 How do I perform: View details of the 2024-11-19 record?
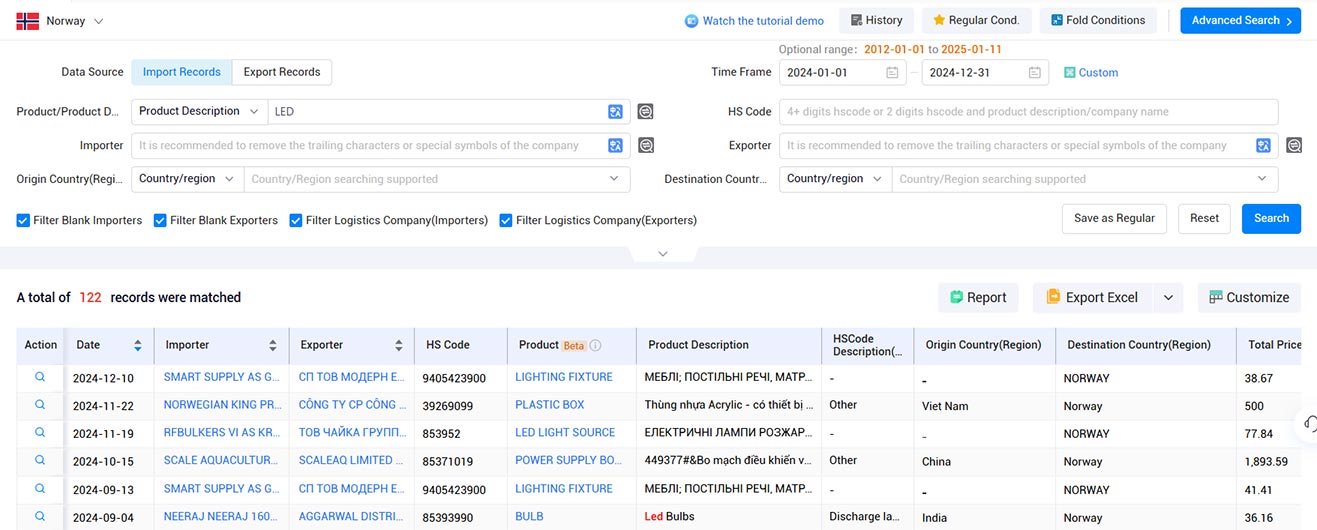[x=40, y=433]
